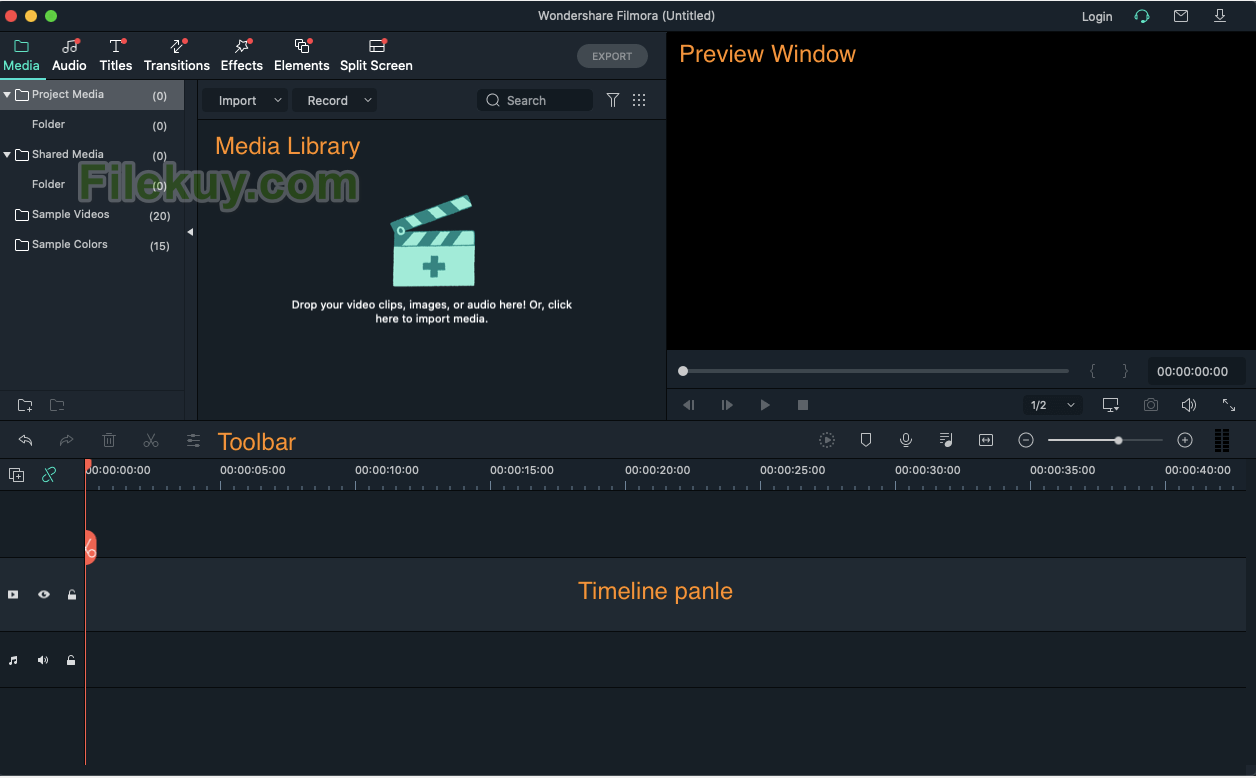The height and width of the screenshot is (778, 1256).
Task: Click the Redo arrow in the toolbar
Action: coord(67,440)
